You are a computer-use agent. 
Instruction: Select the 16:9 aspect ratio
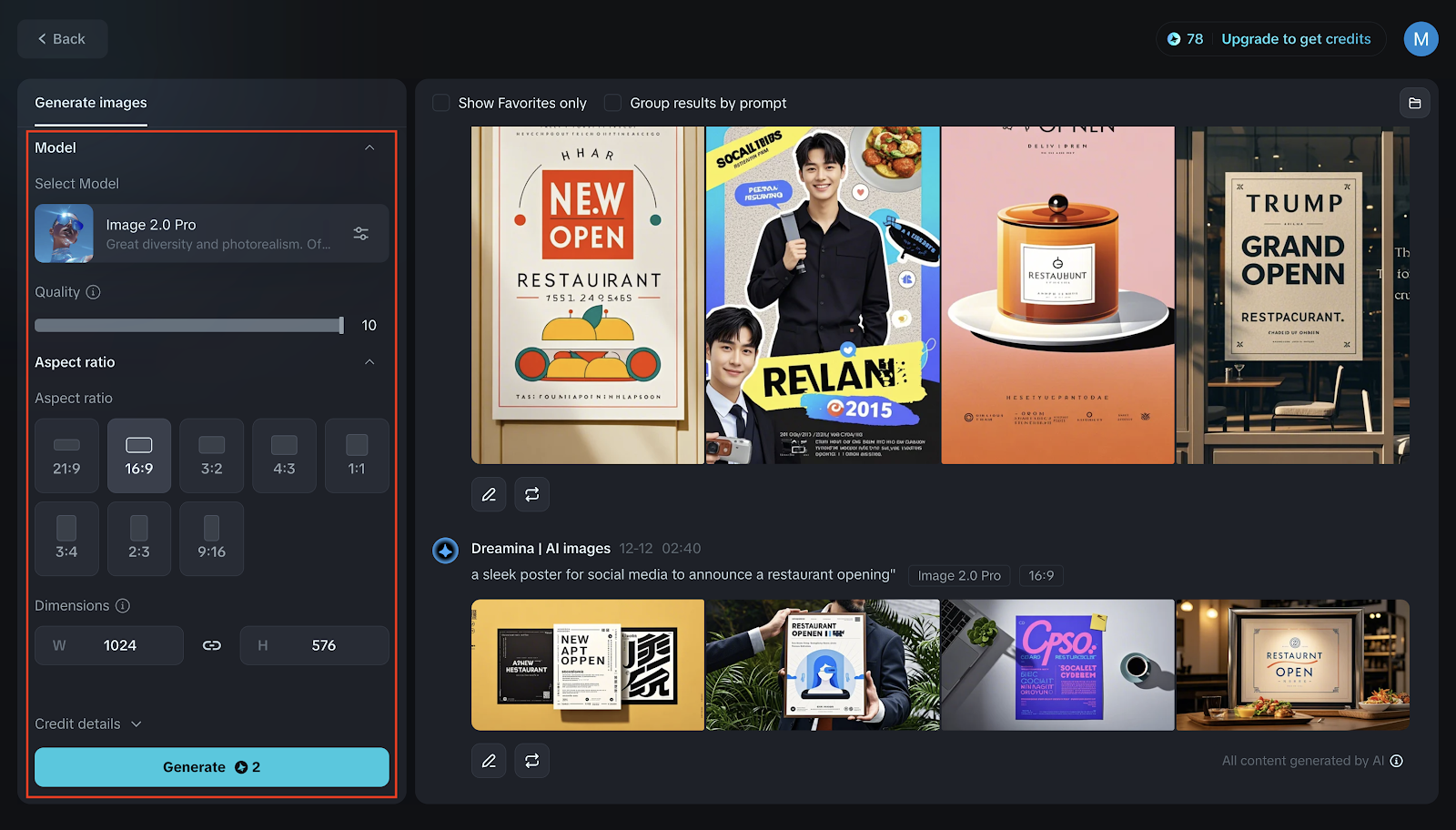(139, 456)
